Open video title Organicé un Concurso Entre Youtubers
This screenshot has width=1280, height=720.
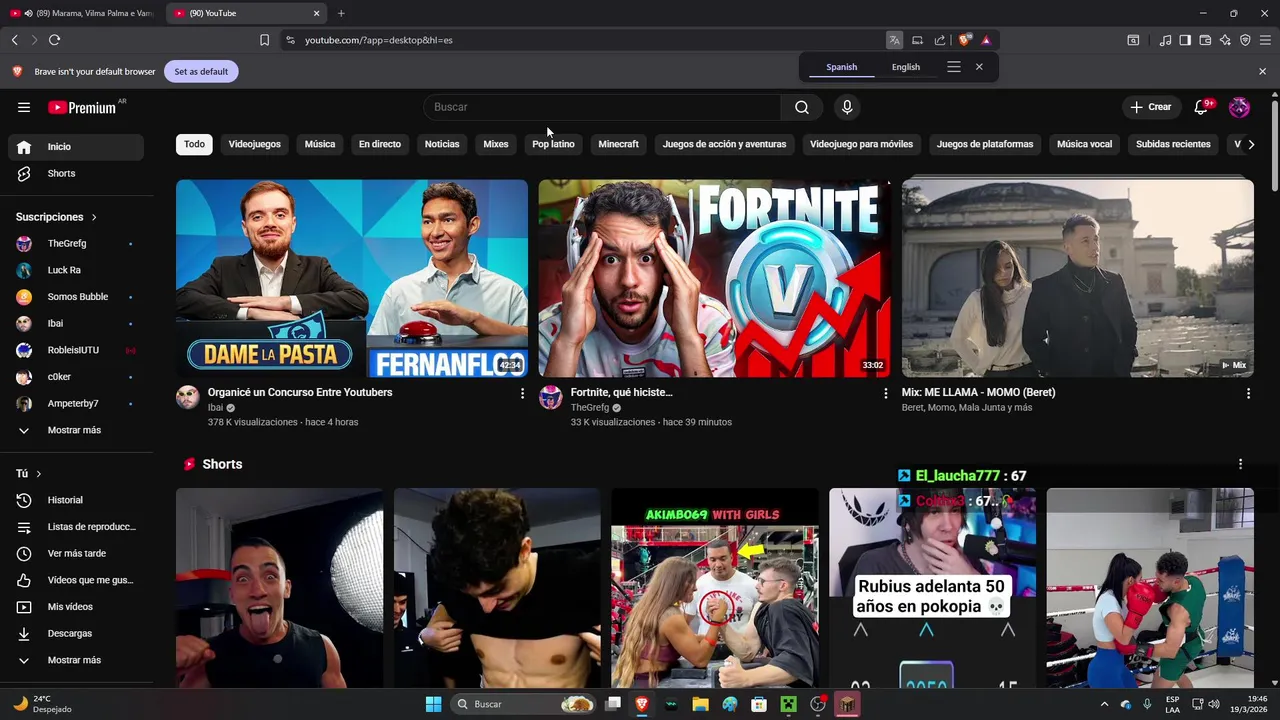[300, 392]
